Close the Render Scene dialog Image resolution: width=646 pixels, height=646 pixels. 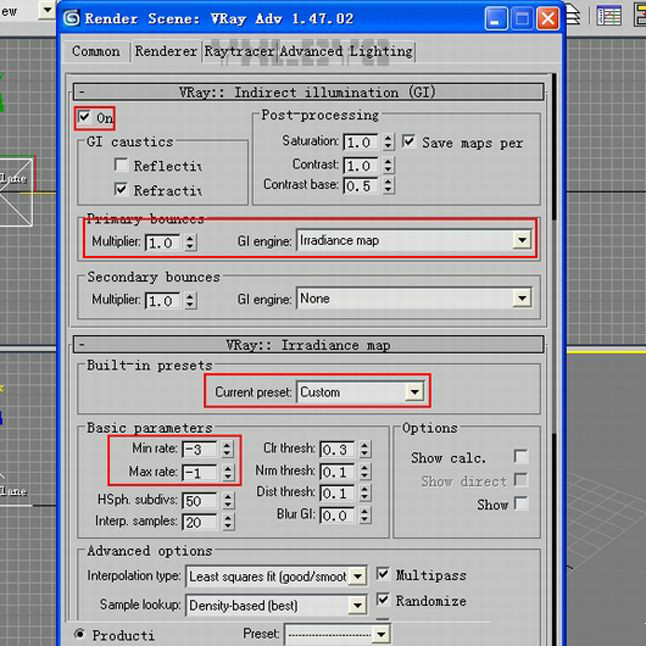pos(548,19)
